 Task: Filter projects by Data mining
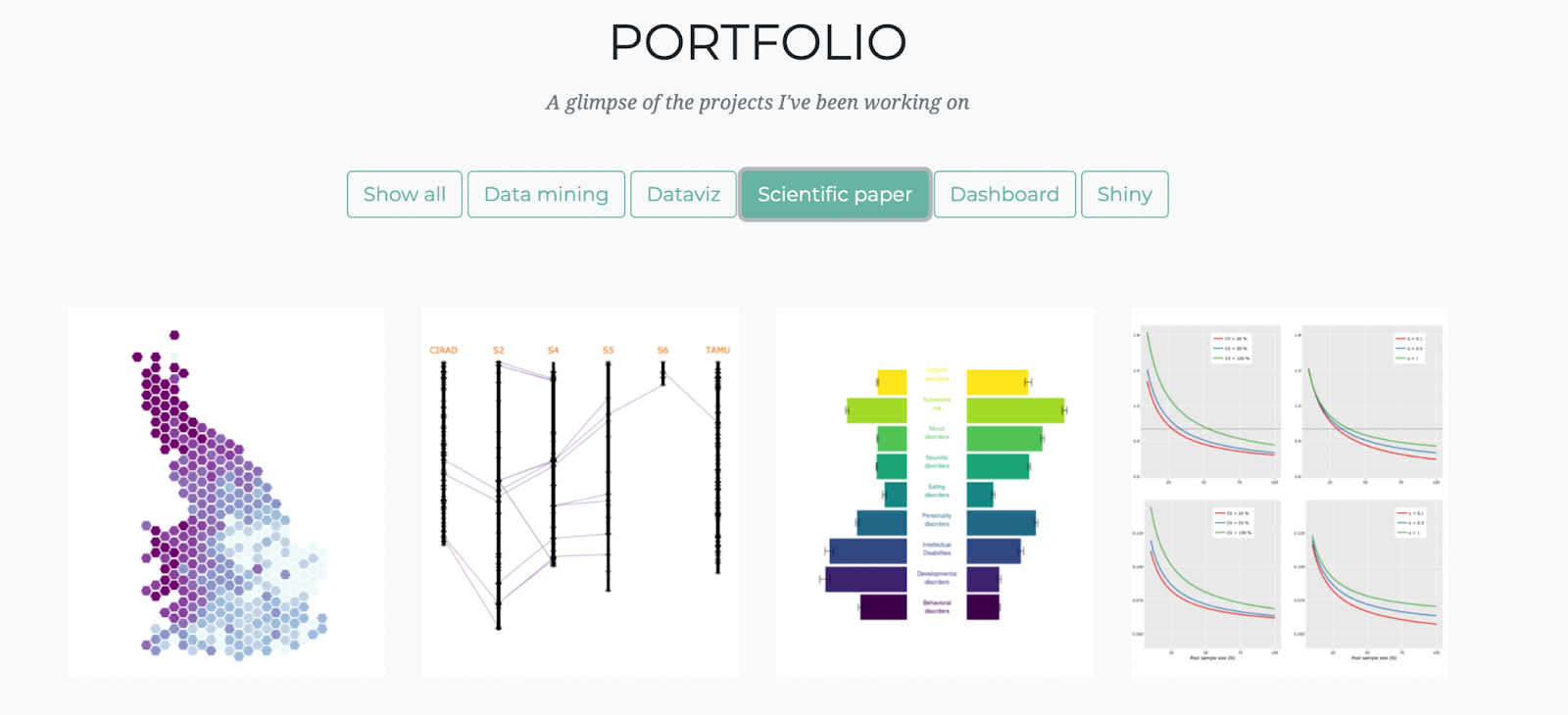[x=546, y=194]
